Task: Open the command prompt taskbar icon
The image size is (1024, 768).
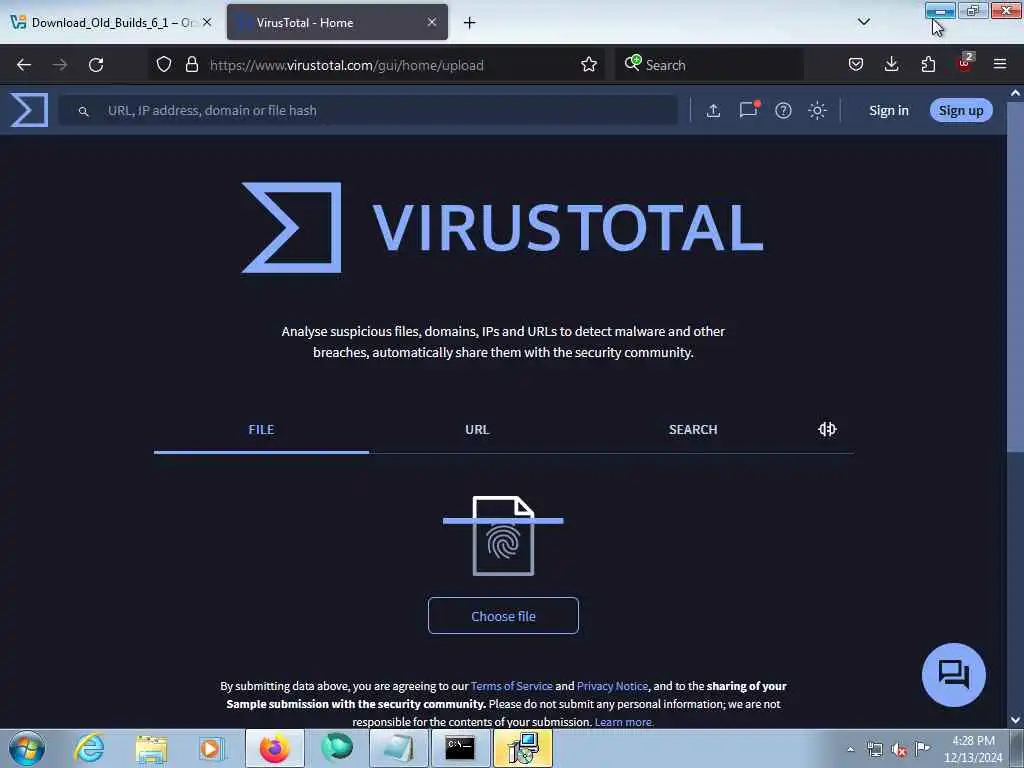Action: [x=460, y=748]
